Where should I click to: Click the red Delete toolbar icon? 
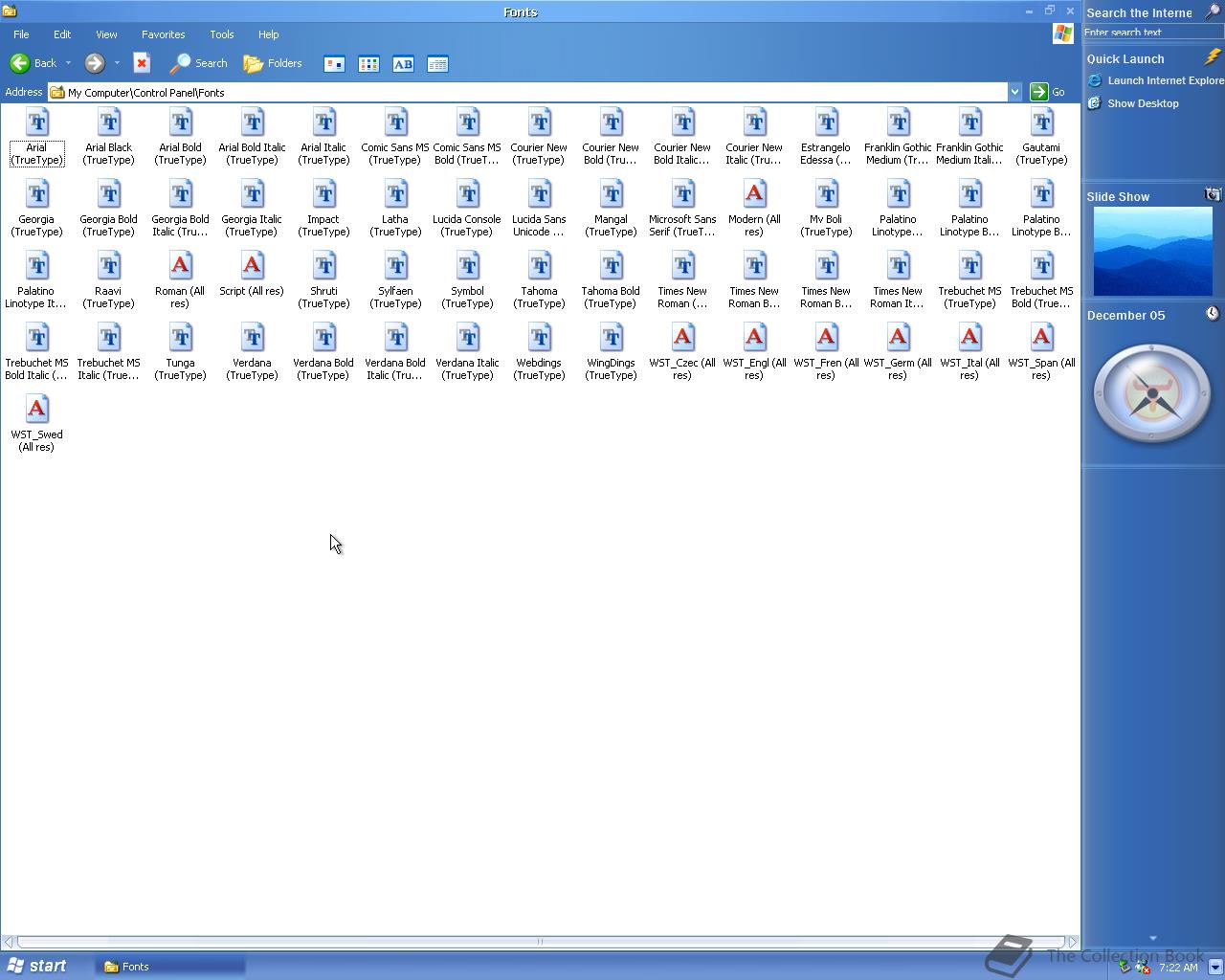tap(142, 63)
